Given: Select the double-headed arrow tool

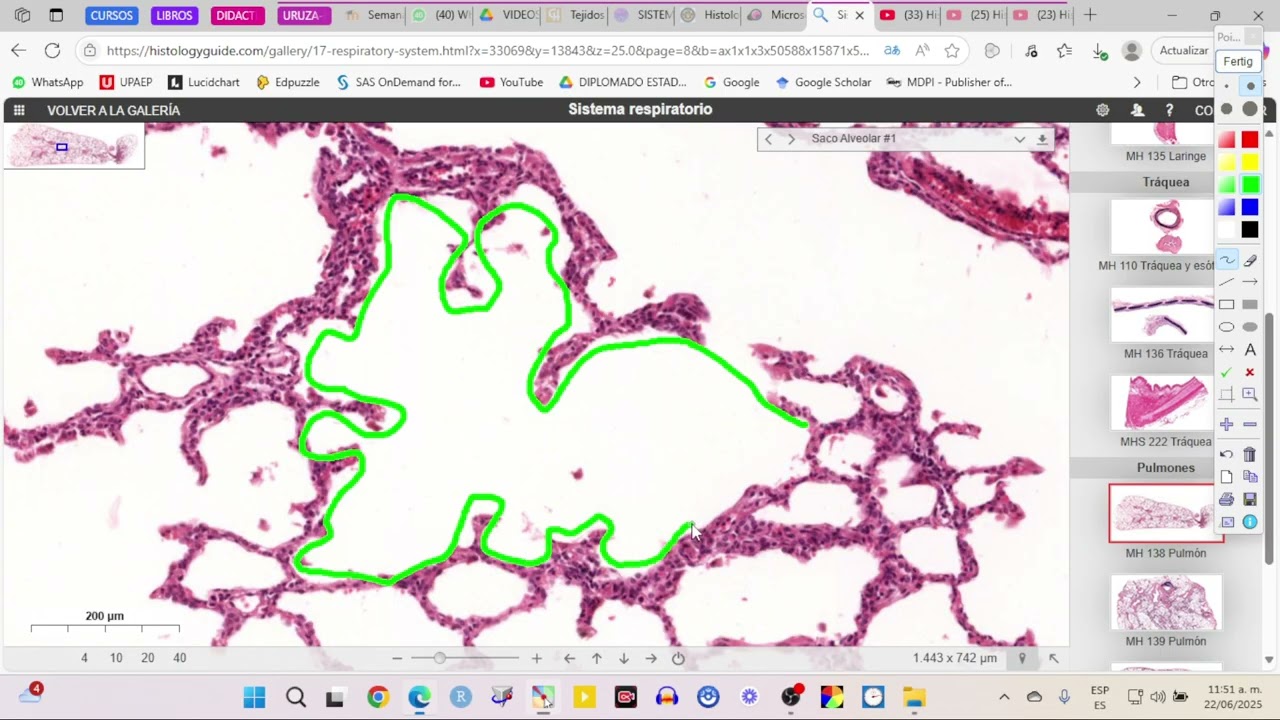Looking at the screenshot, I should click(x=1227, y=349).
